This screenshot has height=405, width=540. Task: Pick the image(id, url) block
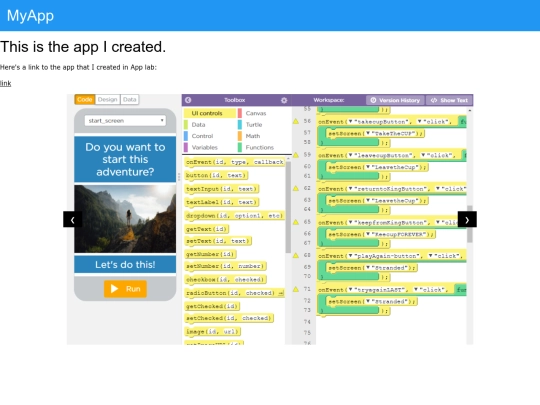pyautogui.click(x=212, y=332)
